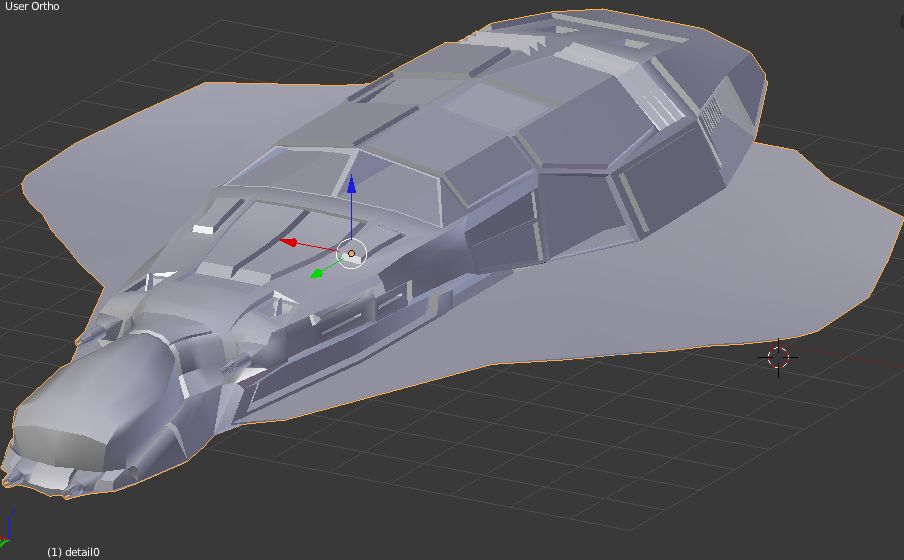This screenshot has height=560, width=904.
Task: Click the blue Z-axis manipulator arrow
Action: tap(351, 184)
